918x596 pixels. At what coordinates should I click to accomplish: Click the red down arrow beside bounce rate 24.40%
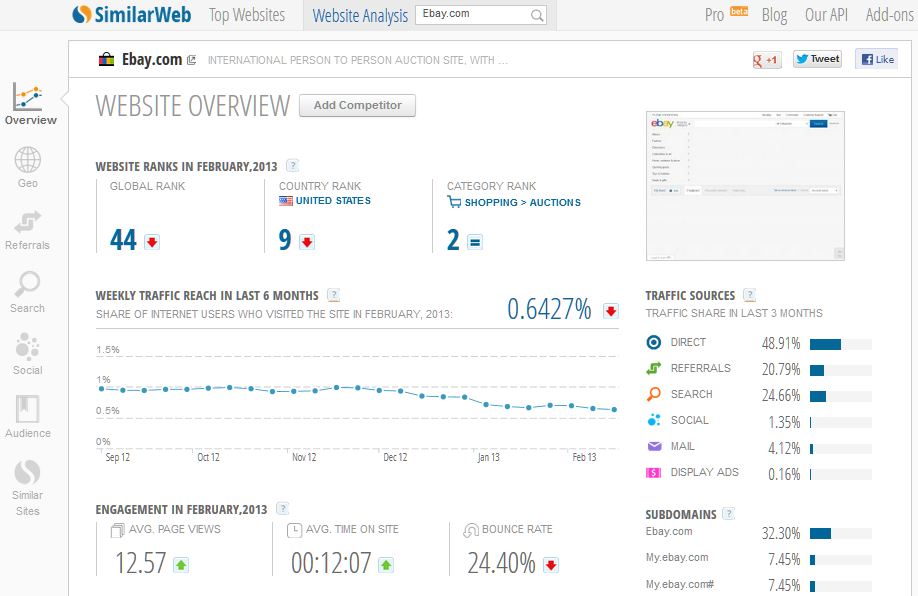[551, 565]
